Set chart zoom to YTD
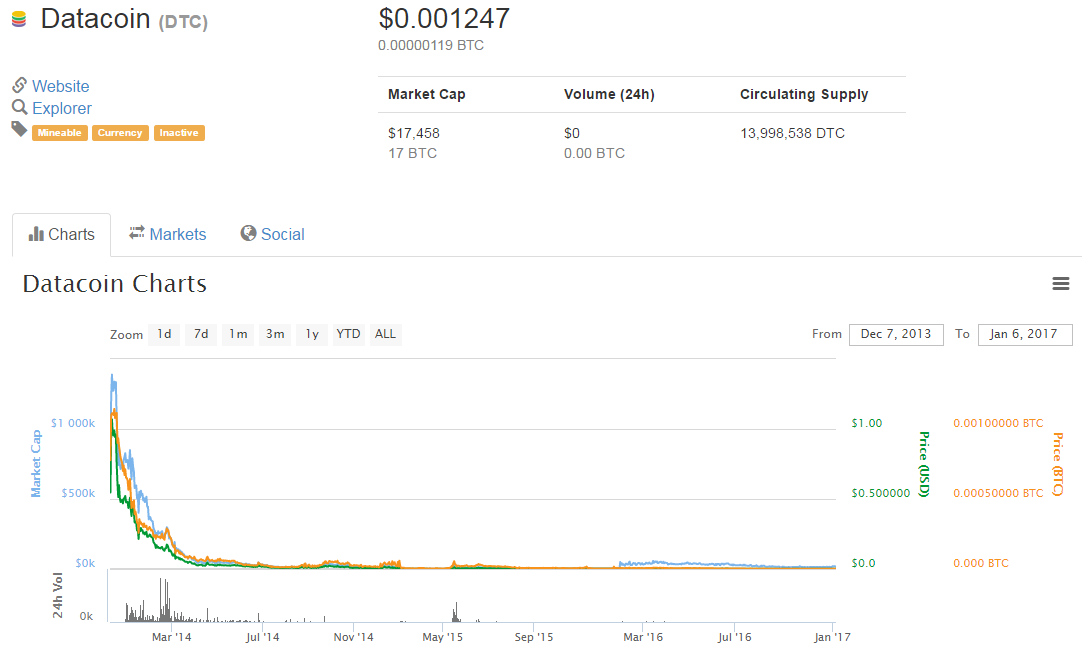The image size is (1092, 661). tap(348, 334)
